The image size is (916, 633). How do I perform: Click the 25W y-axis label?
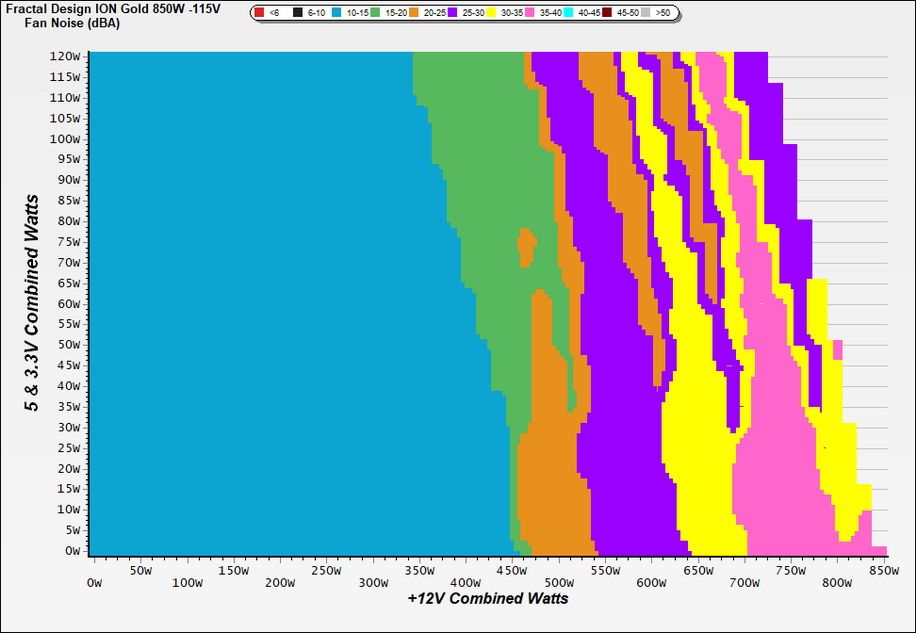click(68, 448)
